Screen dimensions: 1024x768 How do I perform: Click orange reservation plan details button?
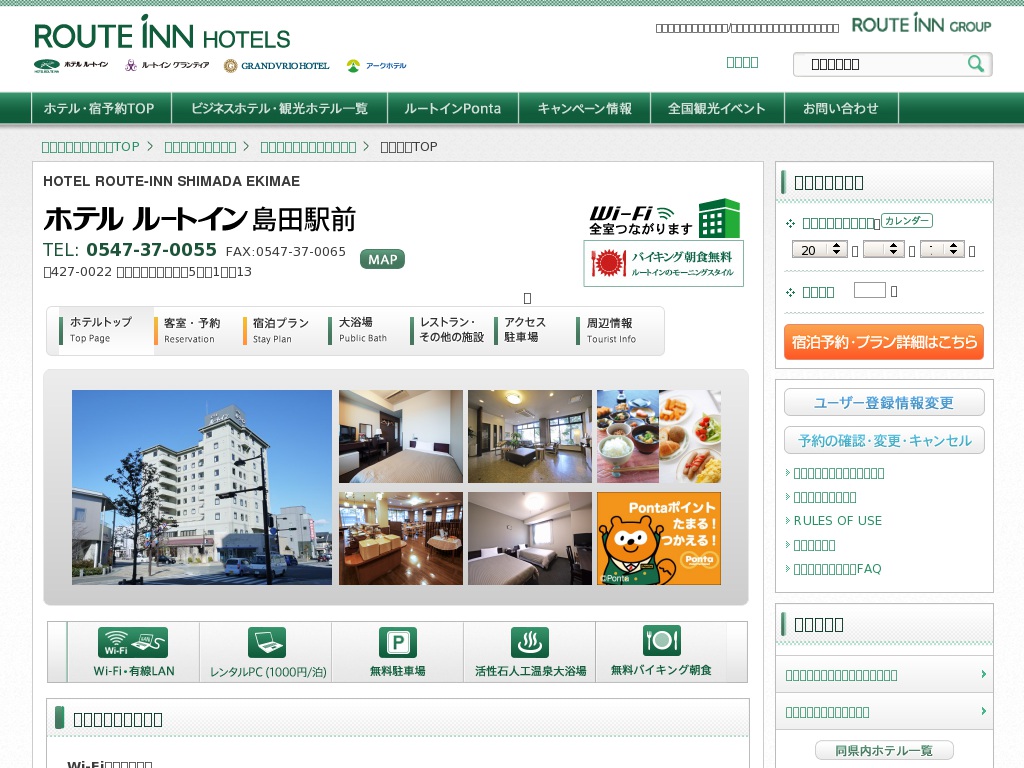[x=884, y=342]
